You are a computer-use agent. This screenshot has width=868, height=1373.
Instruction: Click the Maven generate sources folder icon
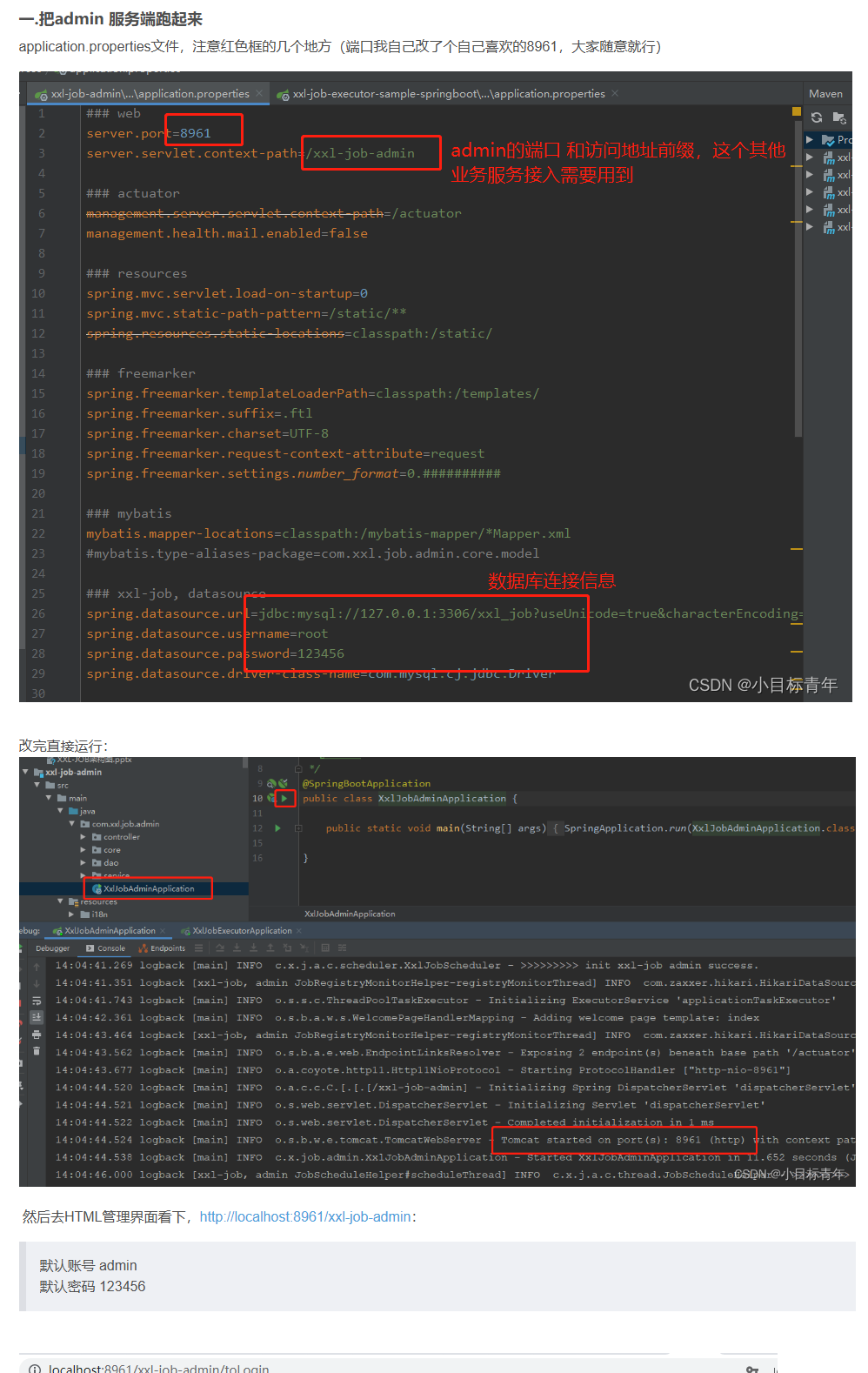pos(838,117)
